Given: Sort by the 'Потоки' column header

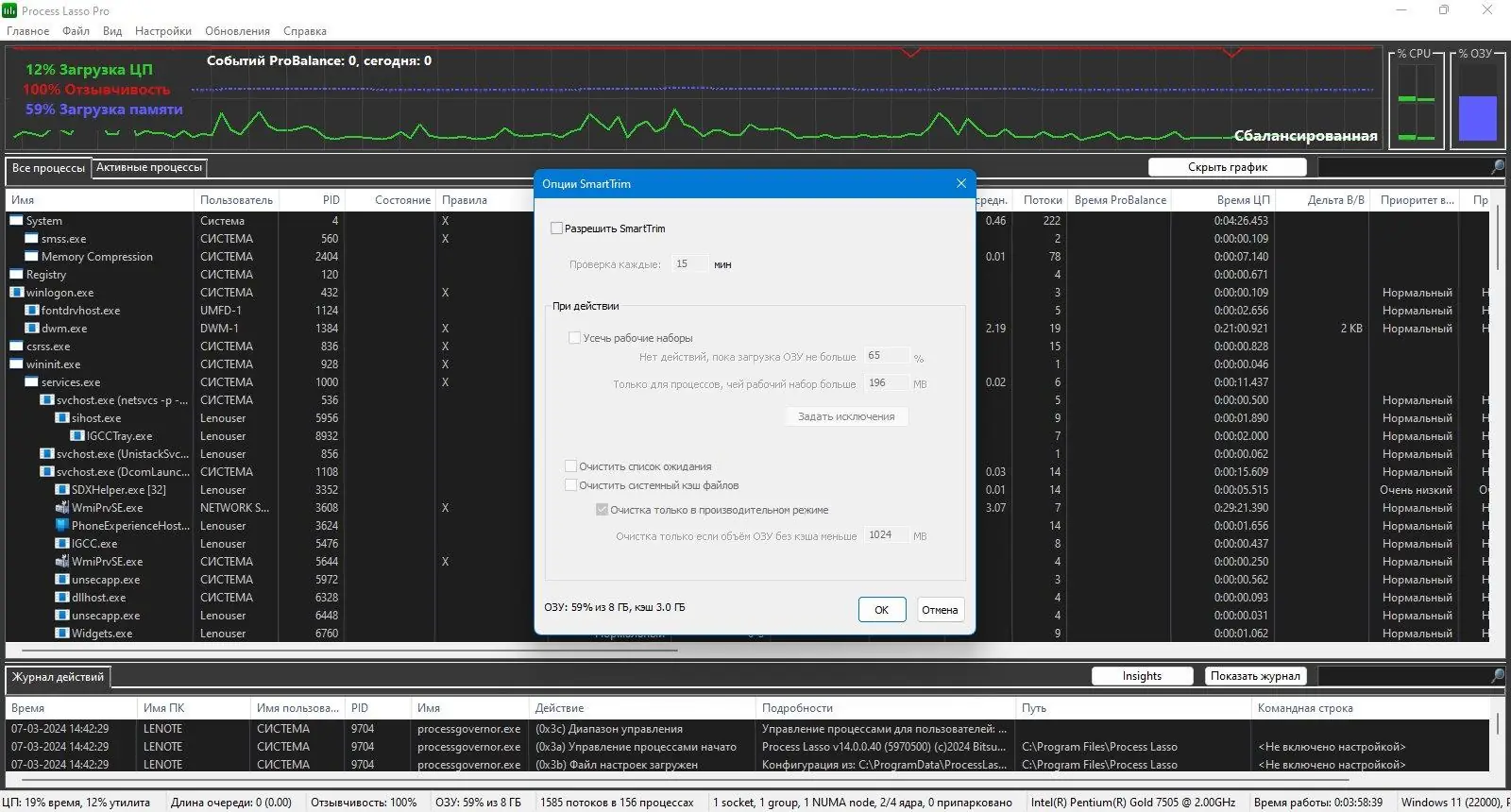Looking at the screenshot, I should point(1043,200).
